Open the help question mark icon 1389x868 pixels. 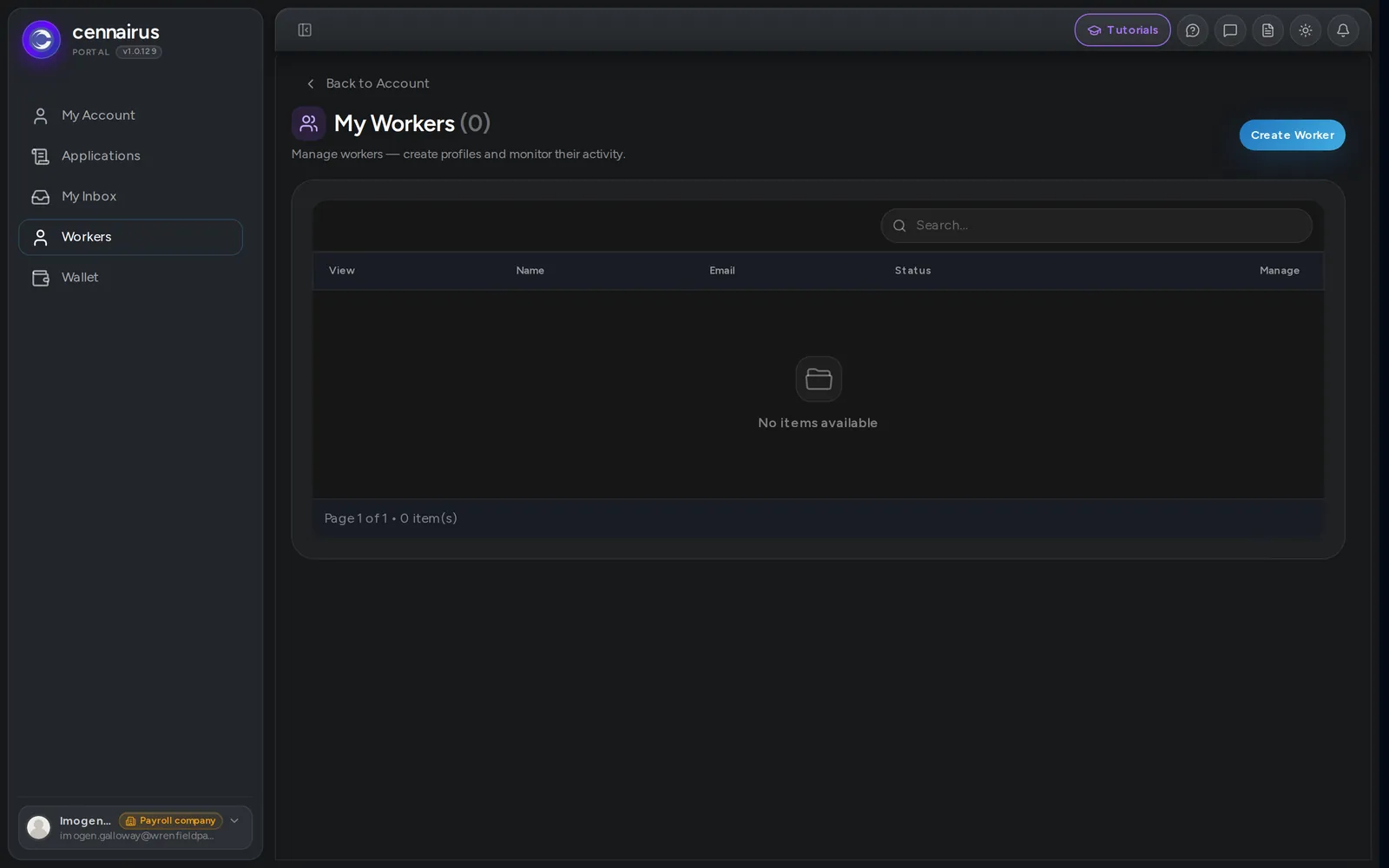coord(1193,30)
